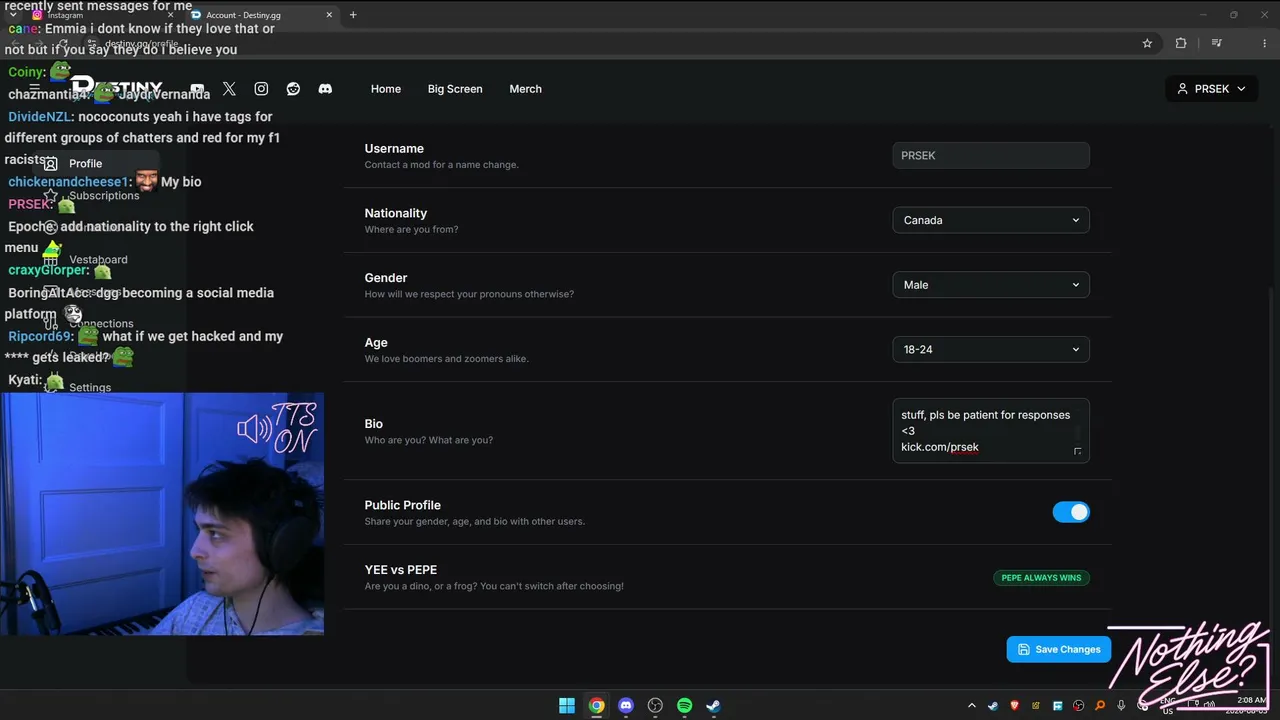Viewport: 1280px width, 720px height.
Task: Click the 'How will we respect your pronouns otherwise?' text
Action: [469, 294]
